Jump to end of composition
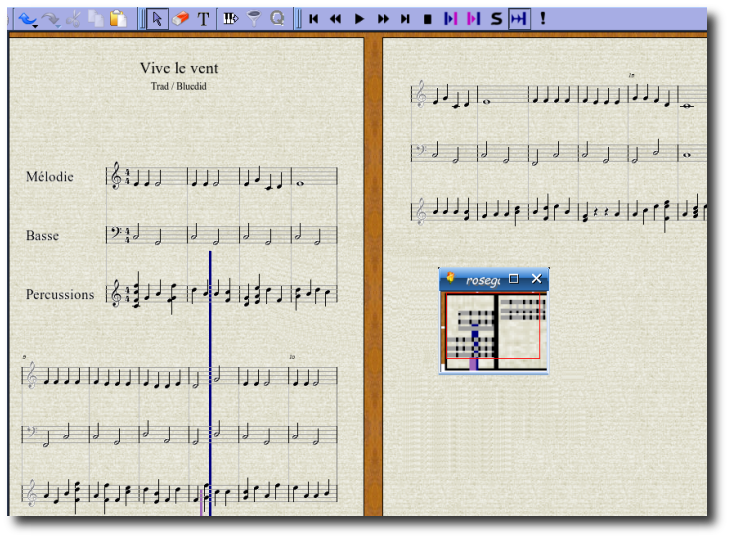 click(x=406, y=19)
